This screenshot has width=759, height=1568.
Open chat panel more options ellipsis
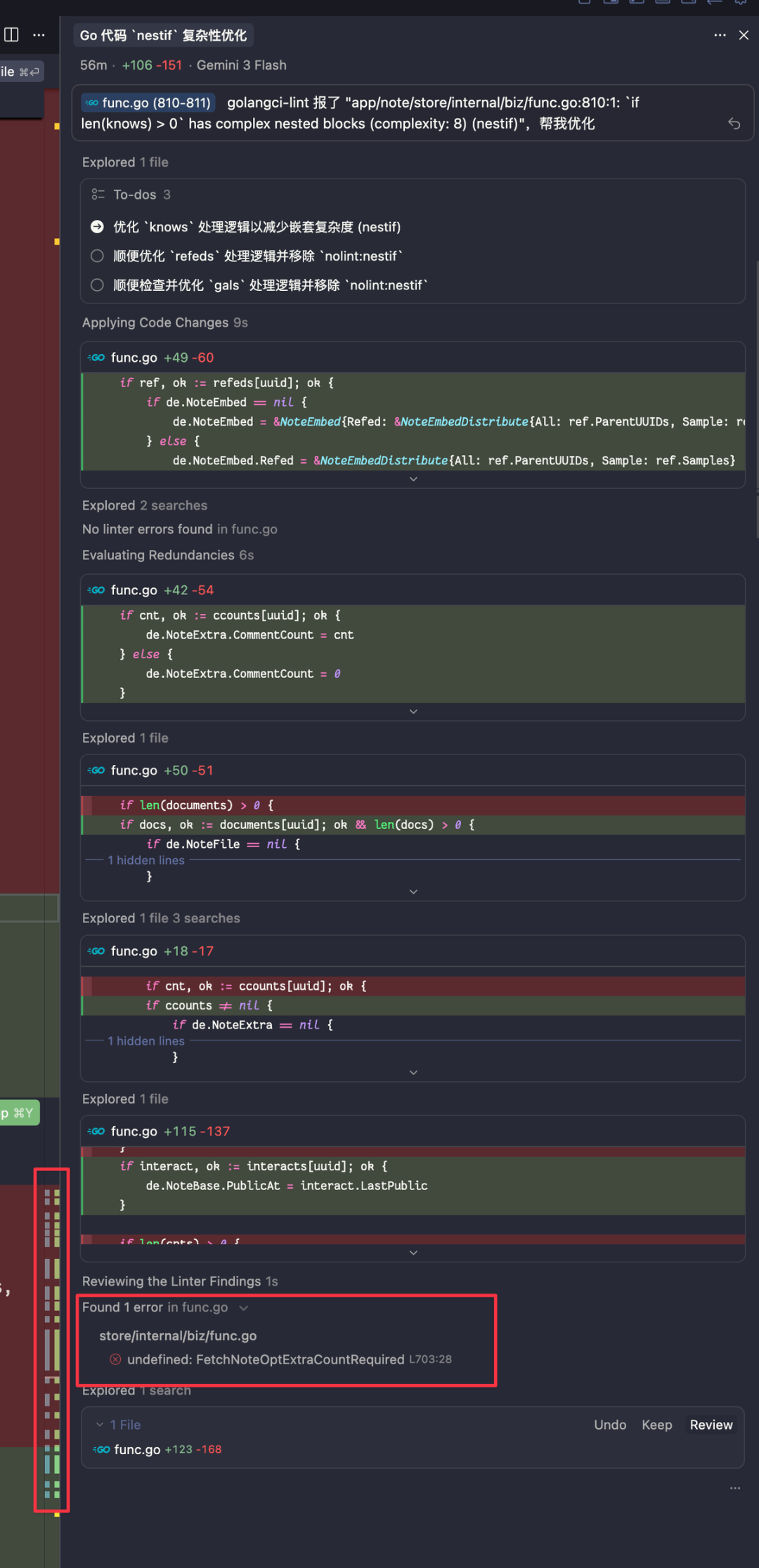[720, 35]
